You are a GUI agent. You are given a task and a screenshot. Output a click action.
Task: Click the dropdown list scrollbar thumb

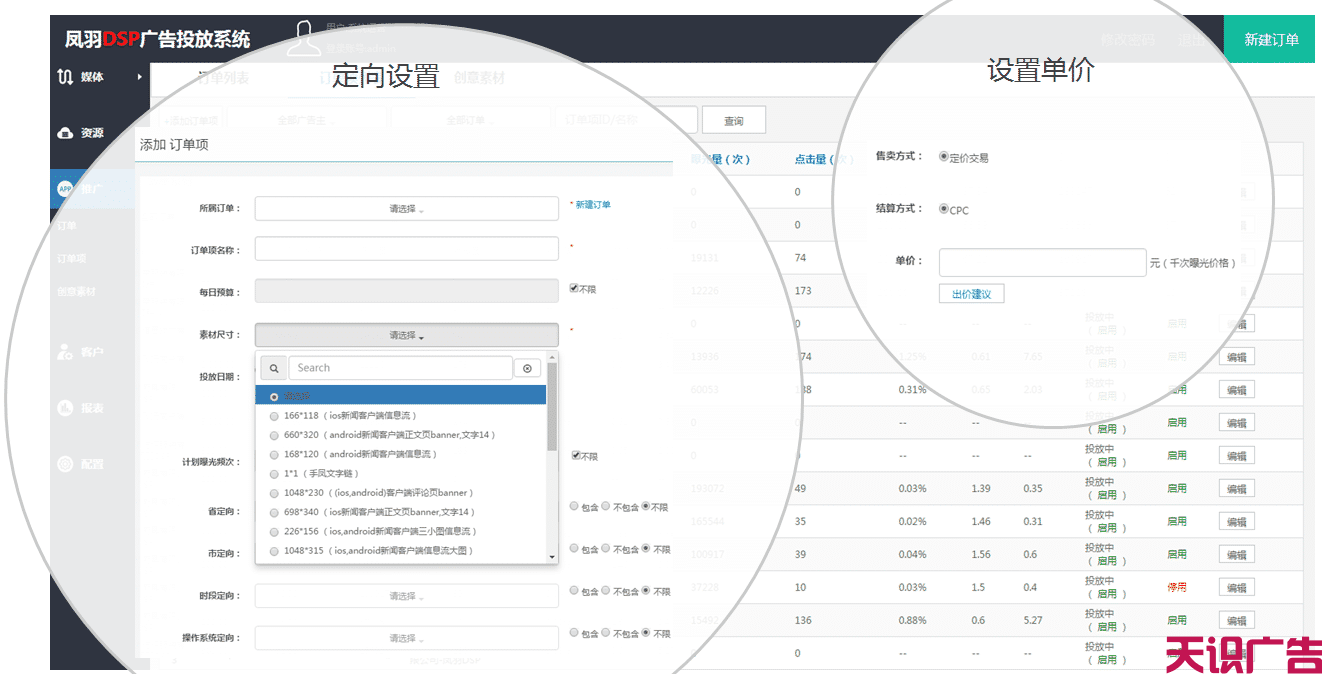552,406
